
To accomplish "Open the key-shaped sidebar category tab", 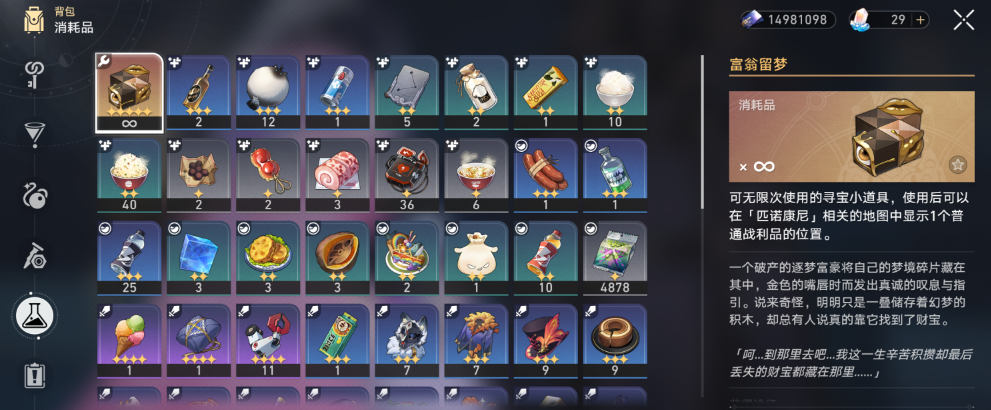I will [x=33, y=75].
